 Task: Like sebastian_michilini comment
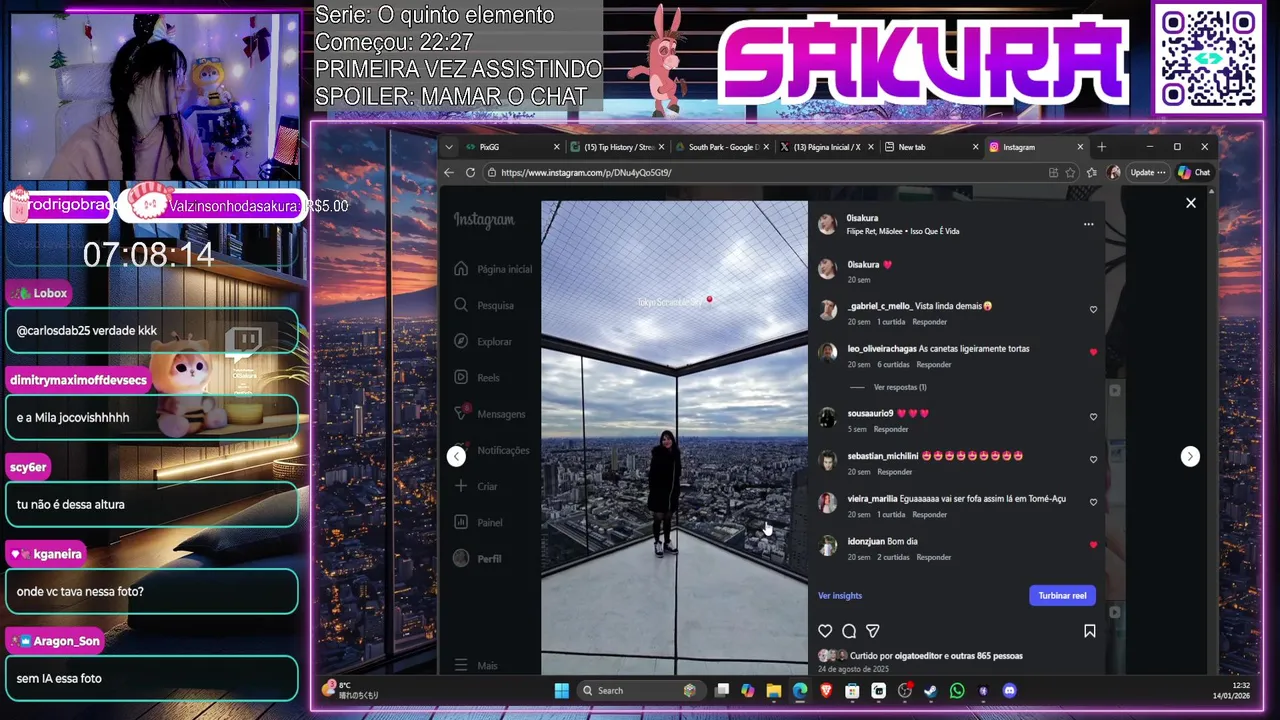click(x=1093, y=460)
